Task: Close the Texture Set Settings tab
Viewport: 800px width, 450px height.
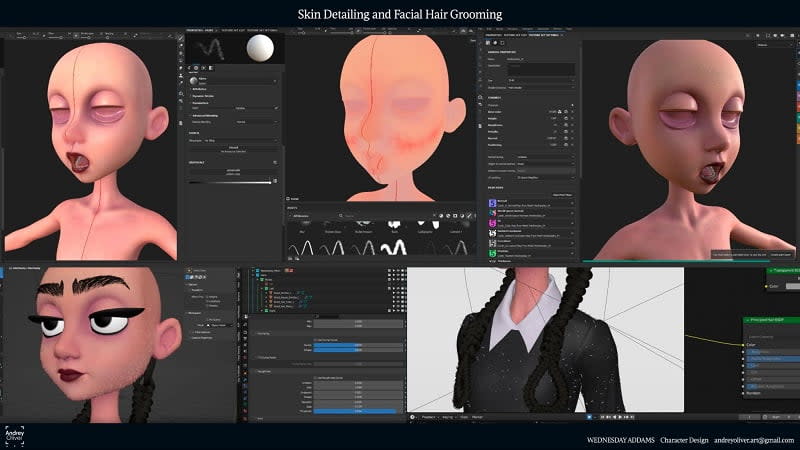Action: 562,35
